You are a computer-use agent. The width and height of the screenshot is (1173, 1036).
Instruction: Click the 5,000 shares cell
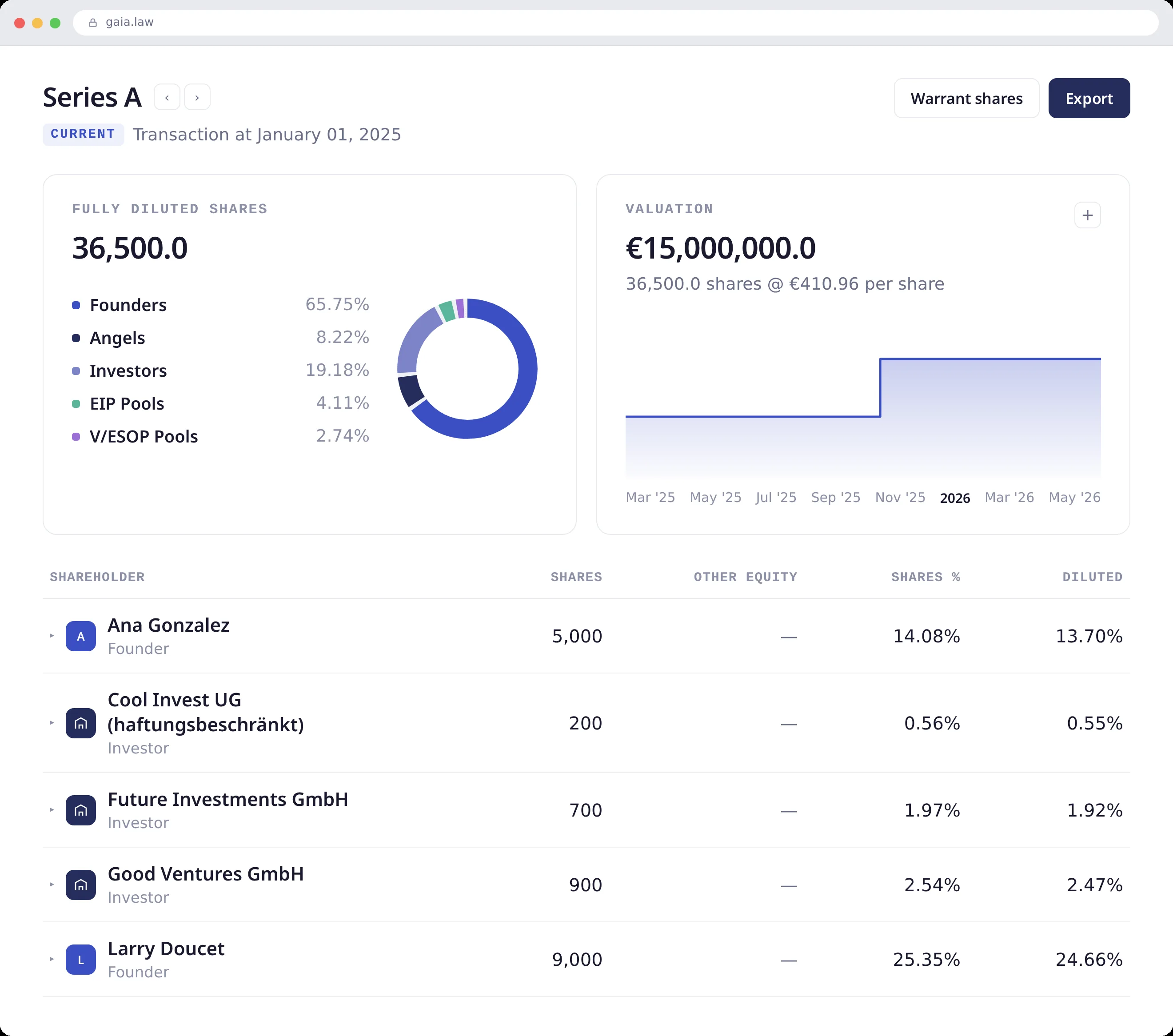pos(577,636)
